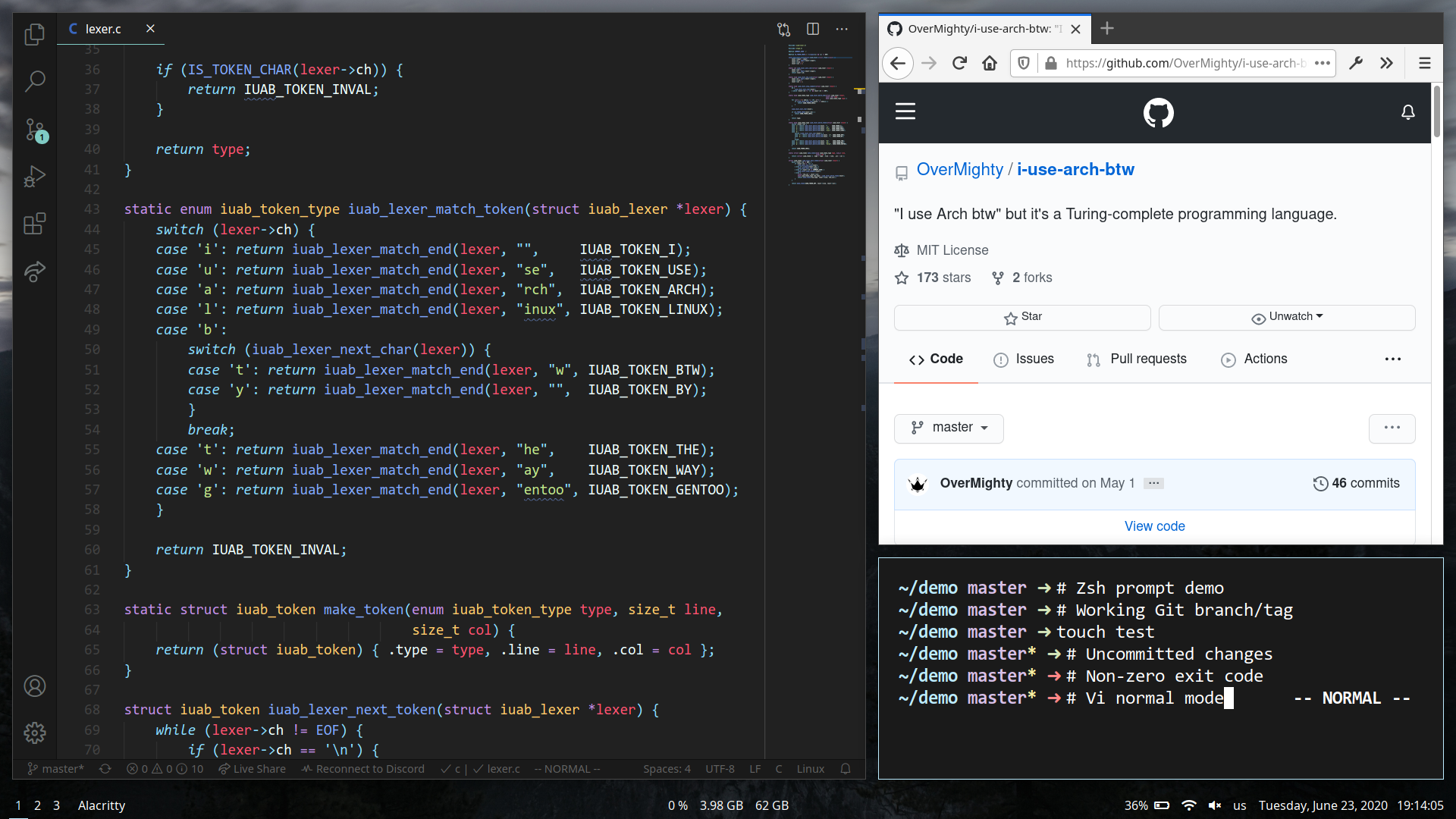1456x819 pixels.
Task: Go to browser home page
Action: 990,63
